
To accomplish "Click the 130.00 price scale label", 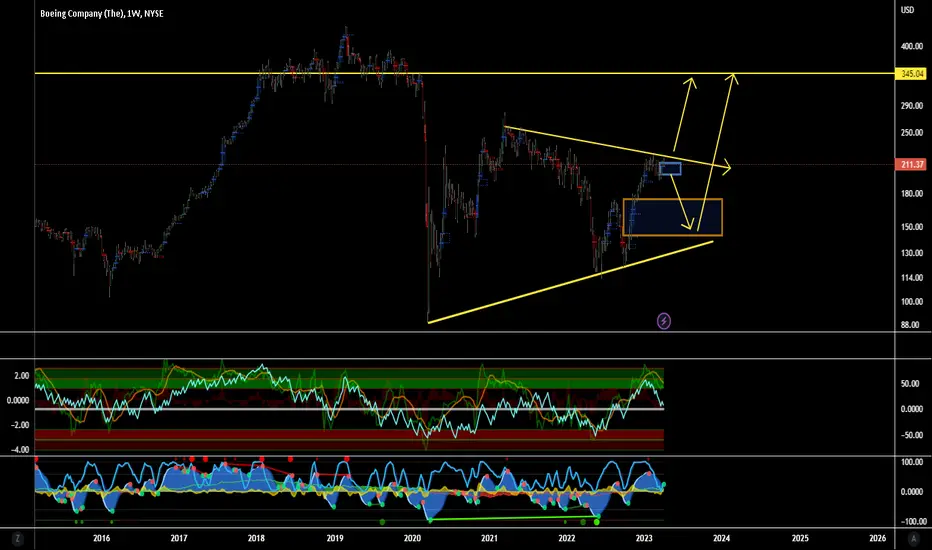I will [912, 253].
